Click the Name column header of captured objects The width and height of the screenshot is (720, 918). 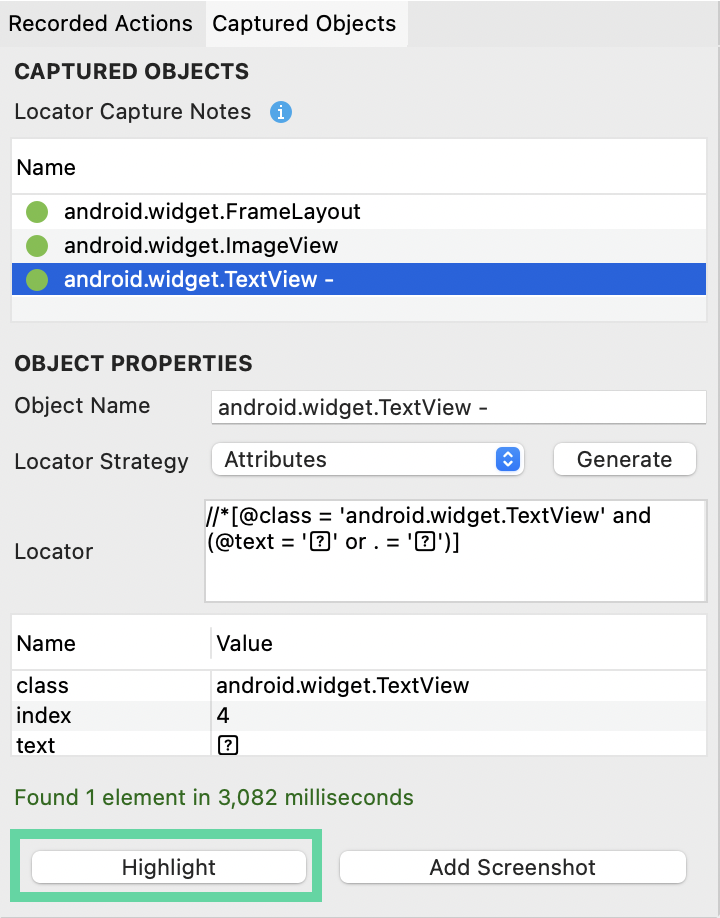point(359,167)
